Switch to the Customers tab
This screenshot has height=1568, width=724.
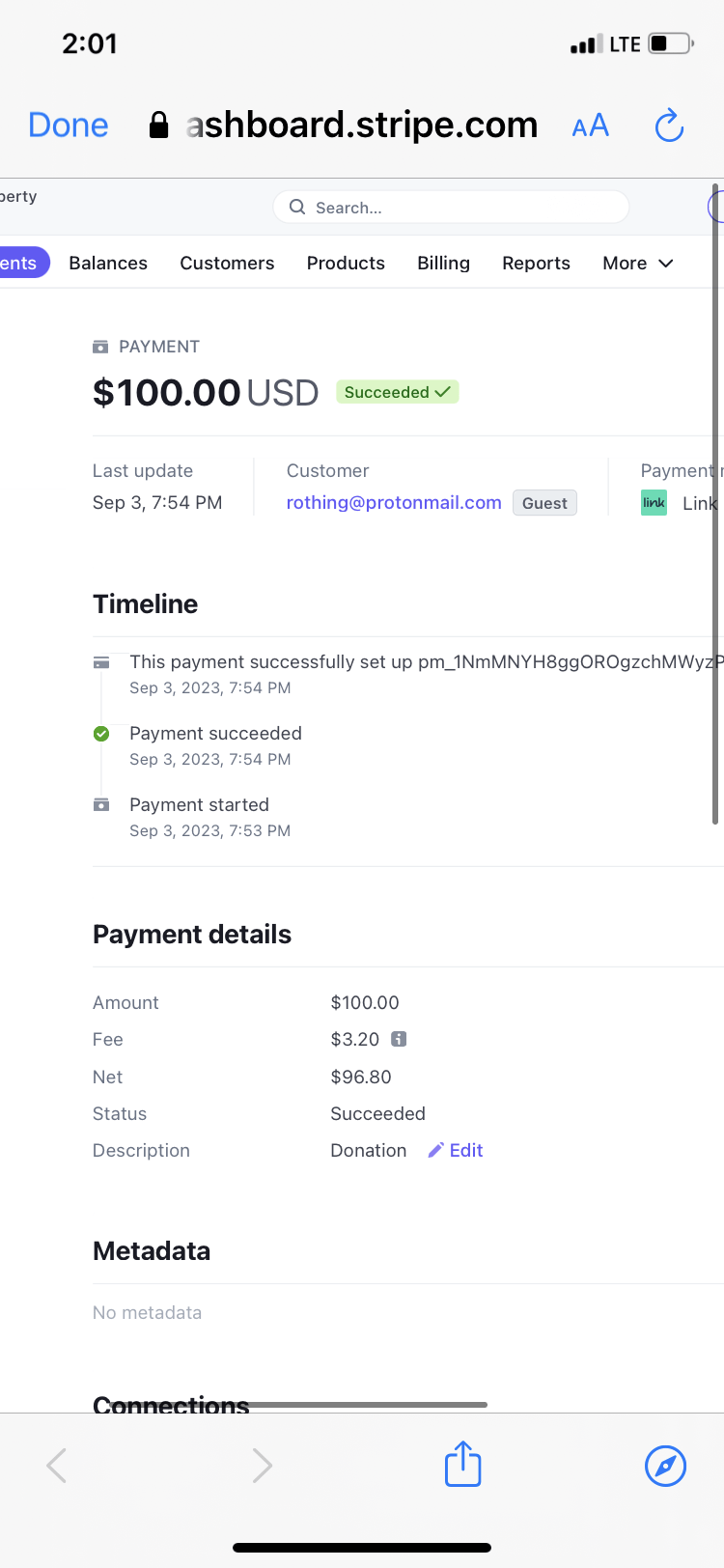pos(227,264)
